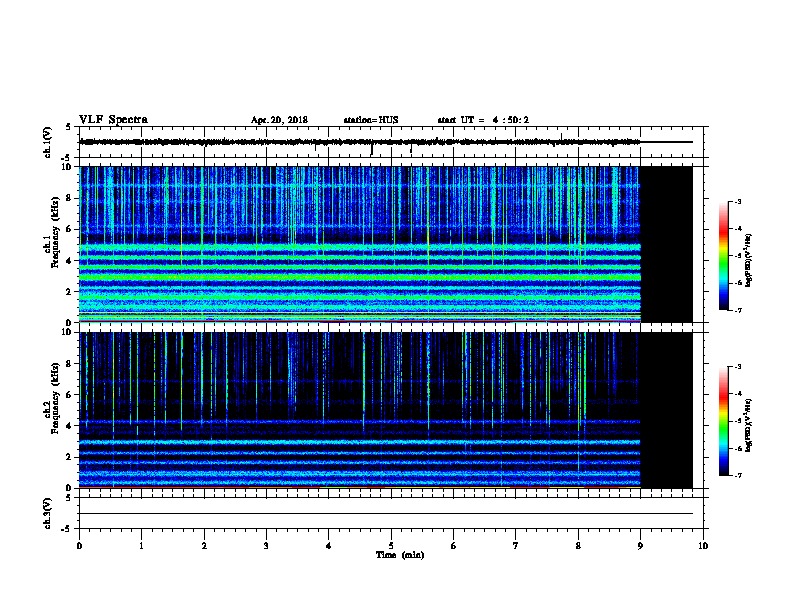The height and width of the screenshot is (612, 792).
Task: Click the ch.2 colorbar log(PSD) units label
Action: click(x=749, y=425)
